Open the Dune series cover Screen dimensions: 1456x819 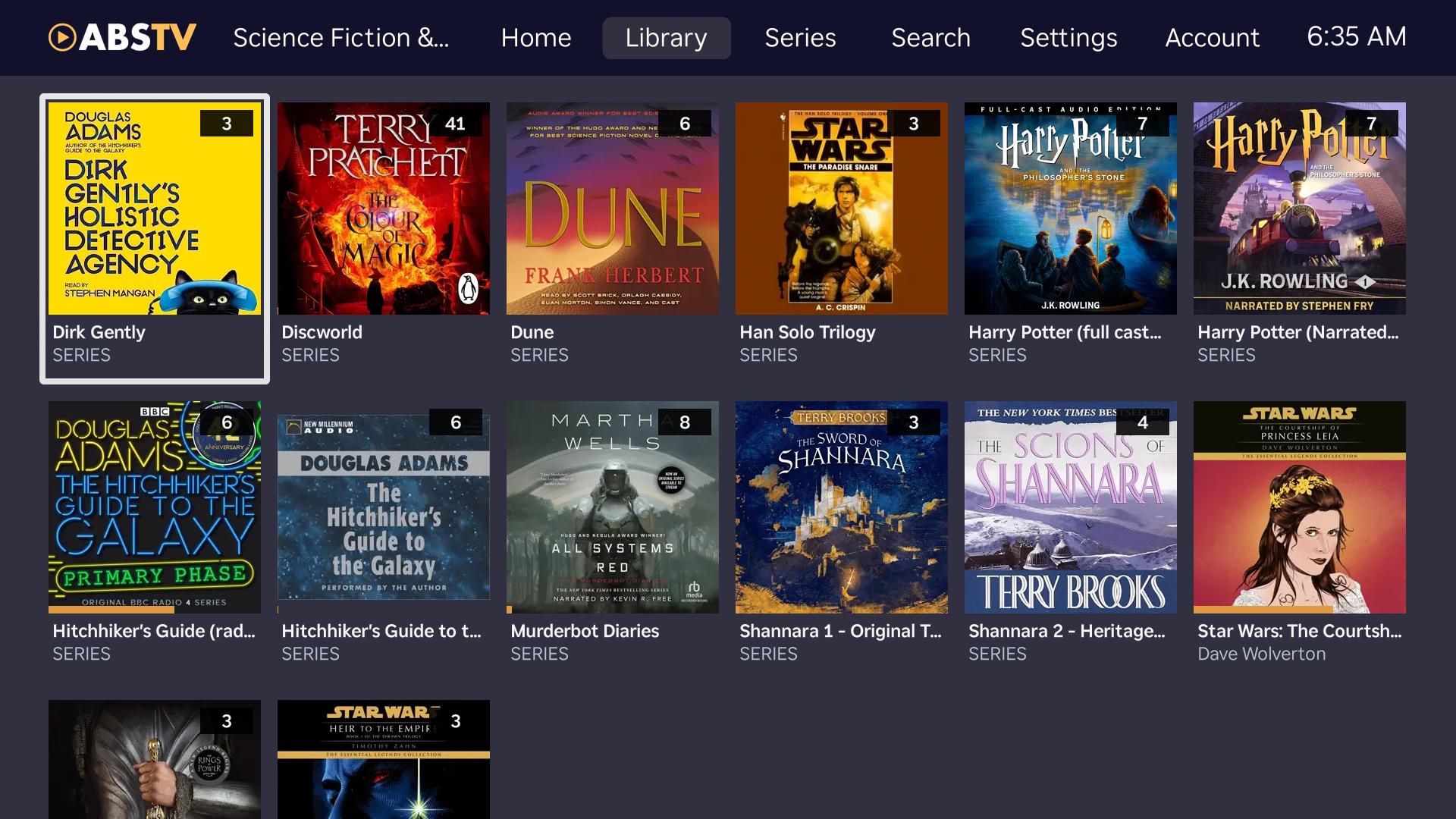(x=613, y=209)
